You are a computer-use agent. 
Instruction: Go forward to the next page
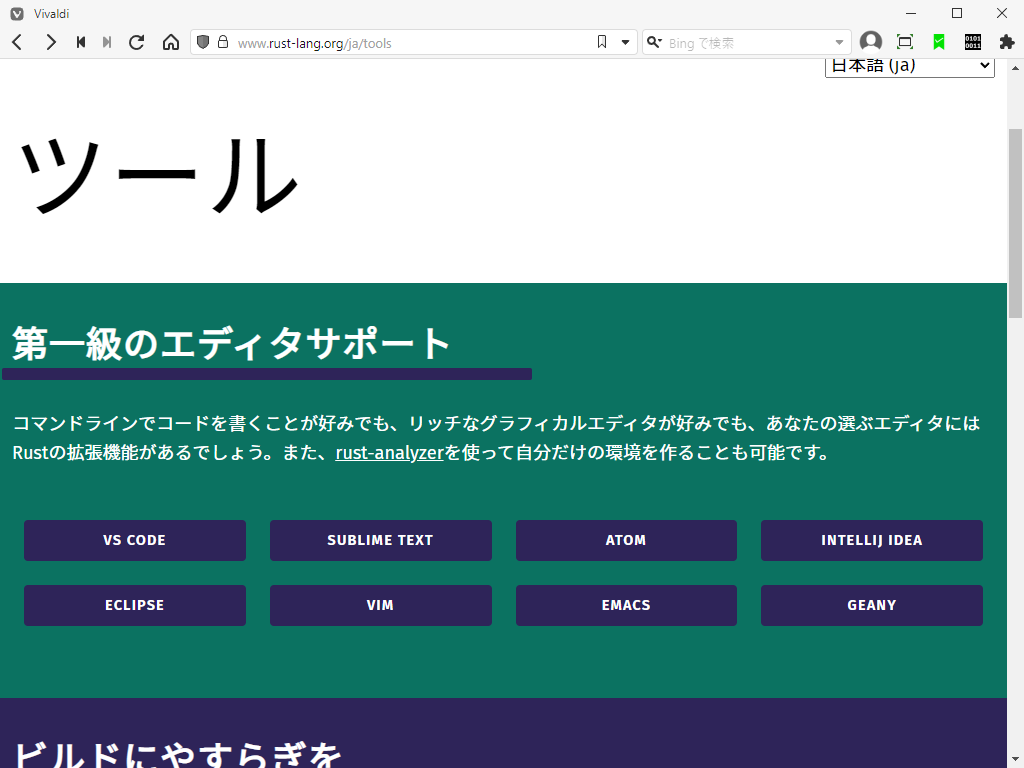(50, 42)
